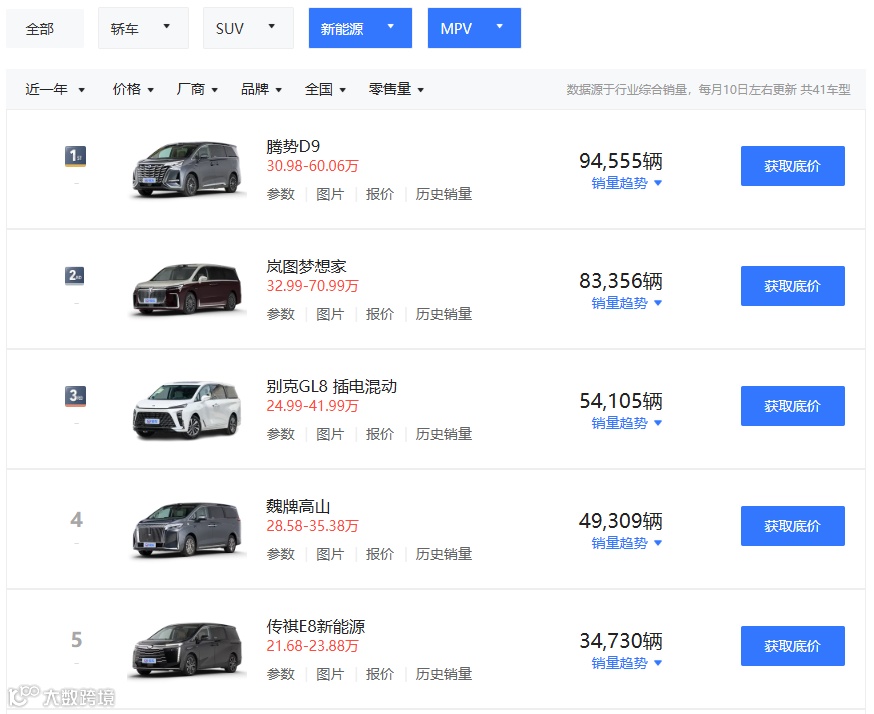View 报价 for 传祺E8新能源
Image resolution: width=874 pixels, height=714 pixels.
[380, 673]
